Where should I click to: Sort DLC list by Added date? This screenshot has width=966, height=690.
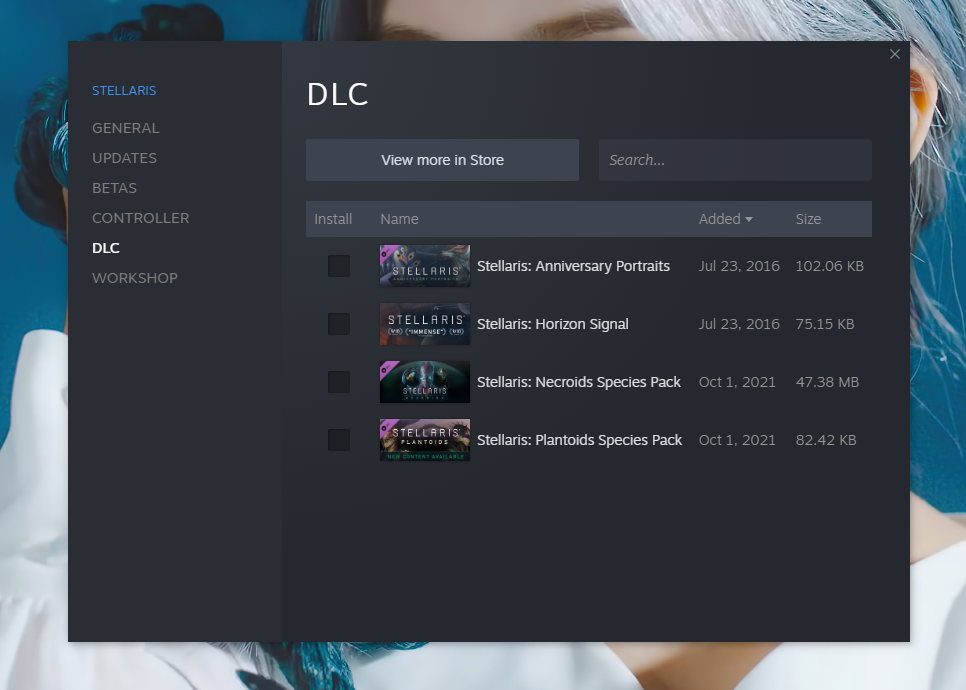tap(725, 219)
